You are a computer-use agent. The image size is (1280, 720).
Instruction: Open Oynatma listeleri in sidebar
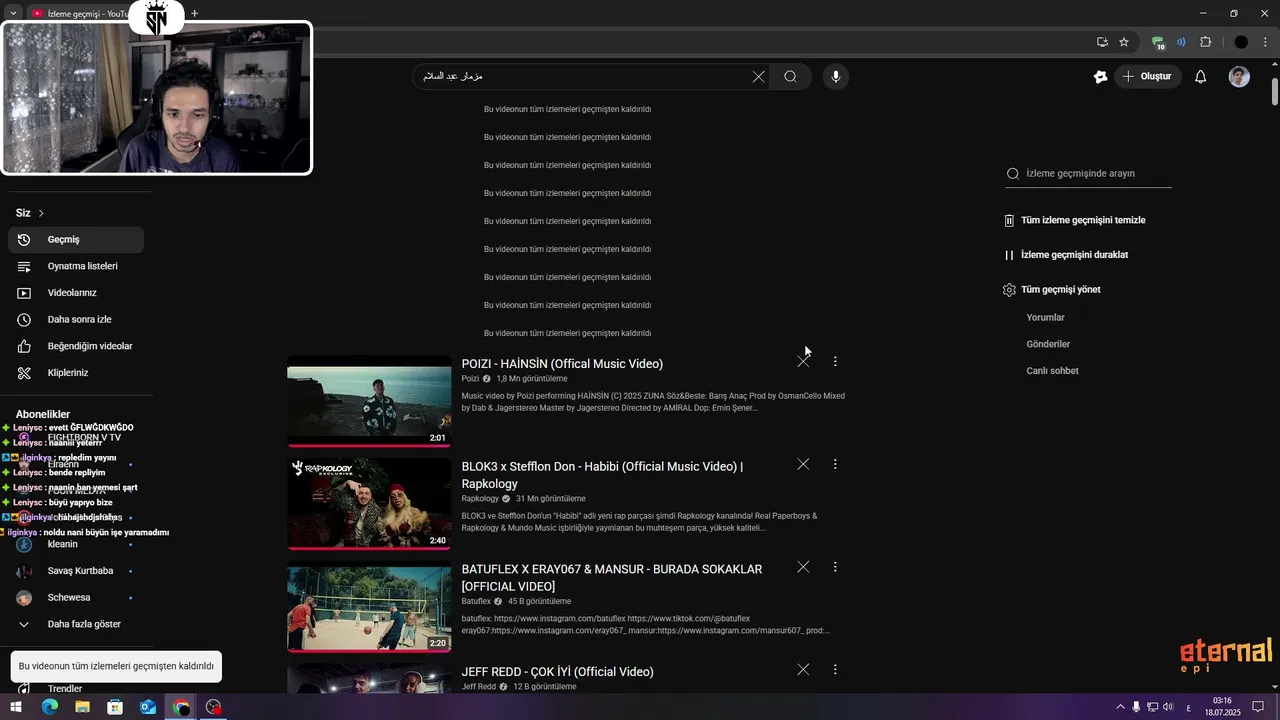point(76,266)
